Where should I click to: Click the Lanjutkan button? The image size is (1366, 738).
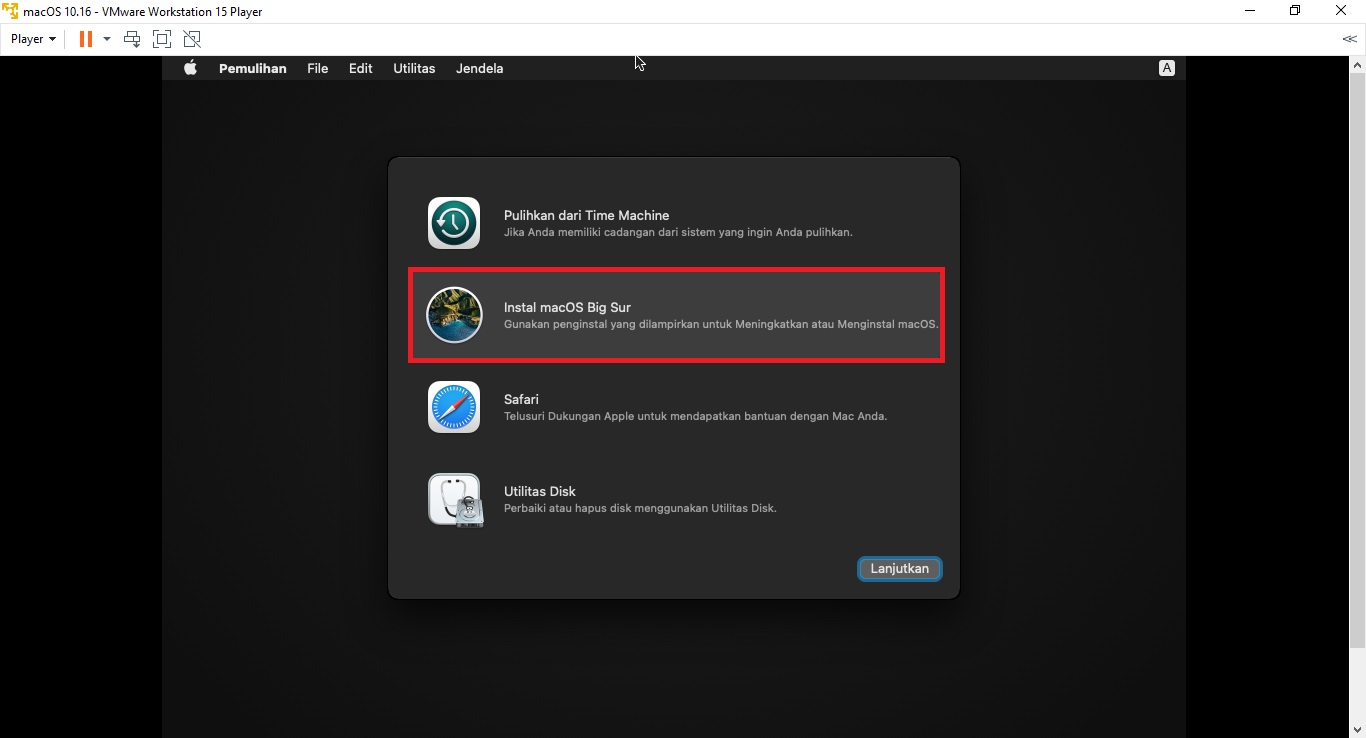coord(899,568)
